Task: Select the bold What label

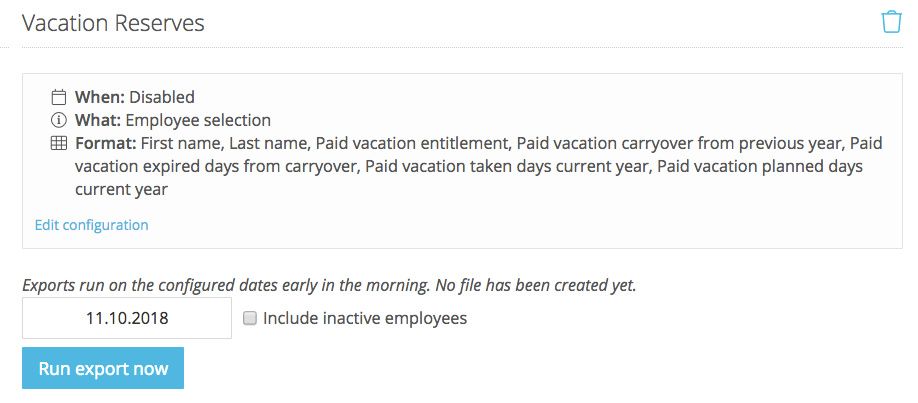Action: 98,120
